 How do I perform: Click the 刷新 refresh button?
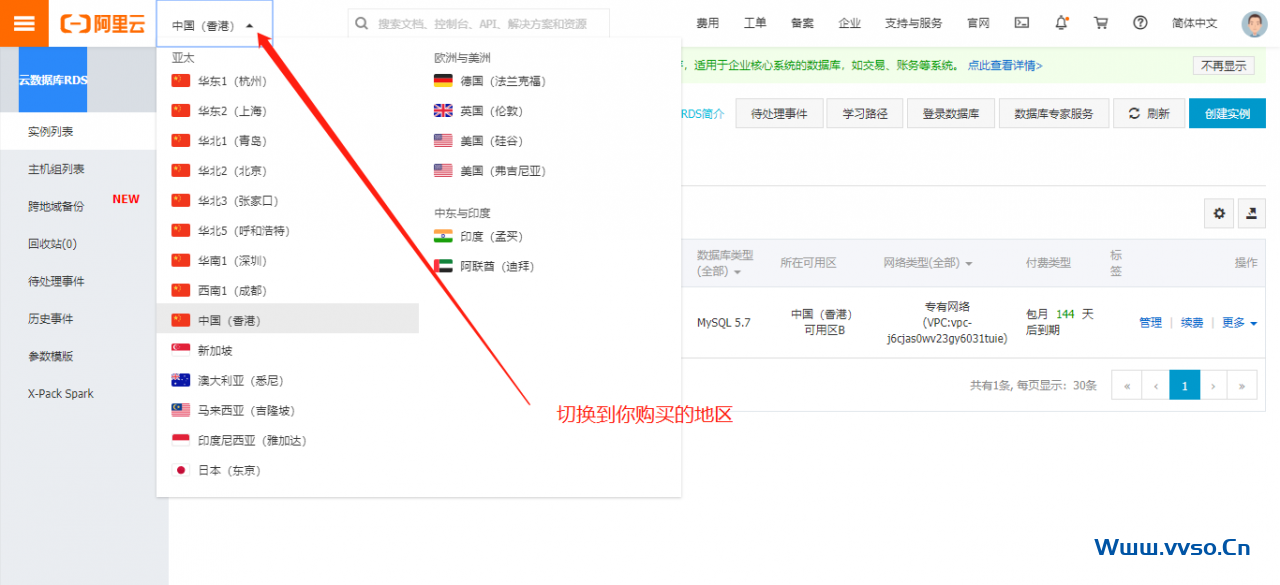tap(1148, 114)
